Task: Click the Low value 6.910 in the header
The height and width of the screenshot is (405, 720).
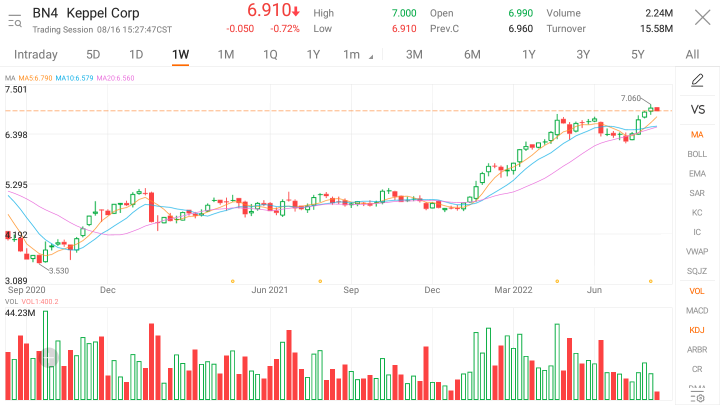Action: click(x=404, y=28)
